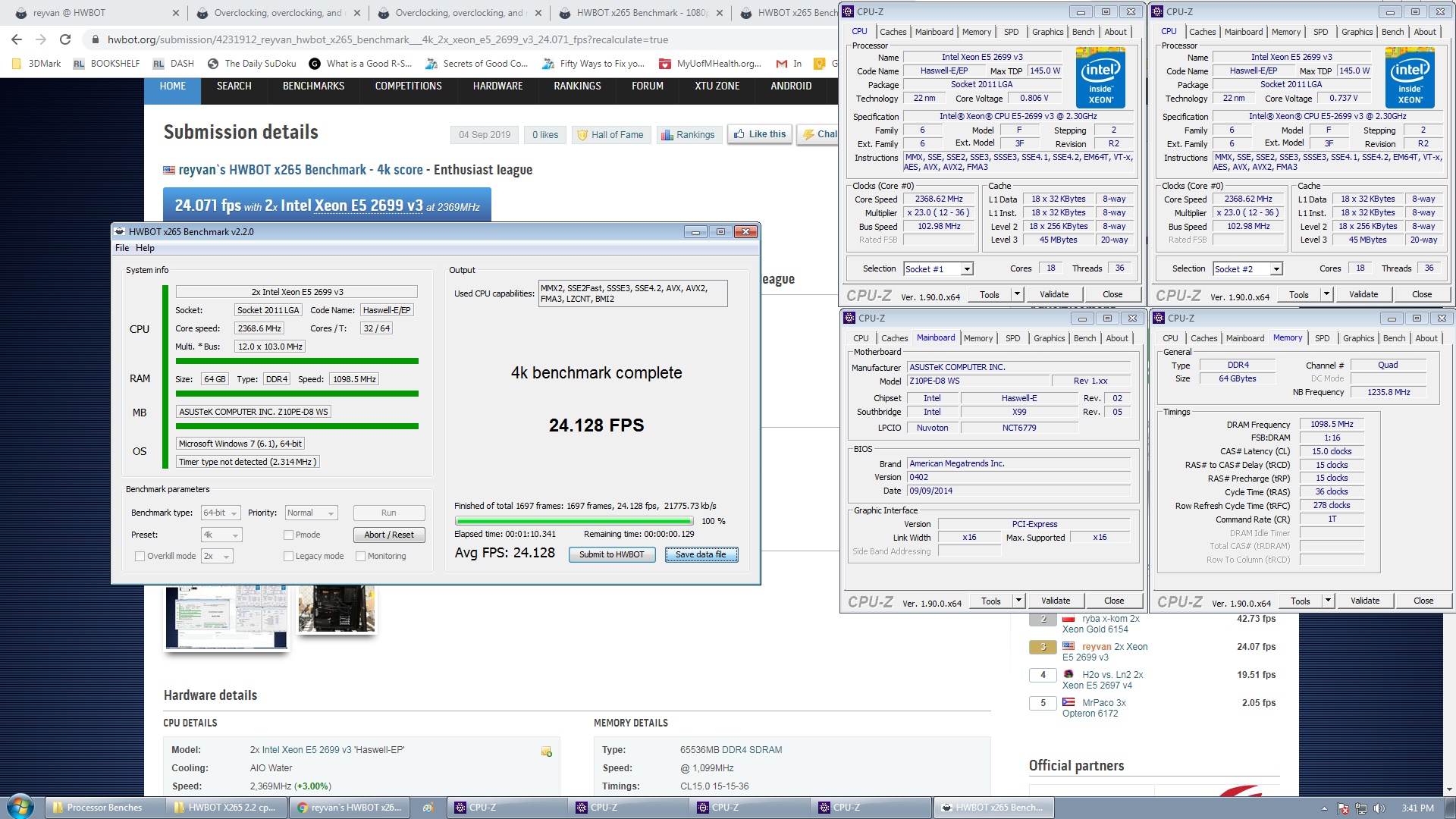The height and width of the screenshot is (819, 1456).
Task: Open the 3DMark bookmark folder
Action: pos(36,64)
